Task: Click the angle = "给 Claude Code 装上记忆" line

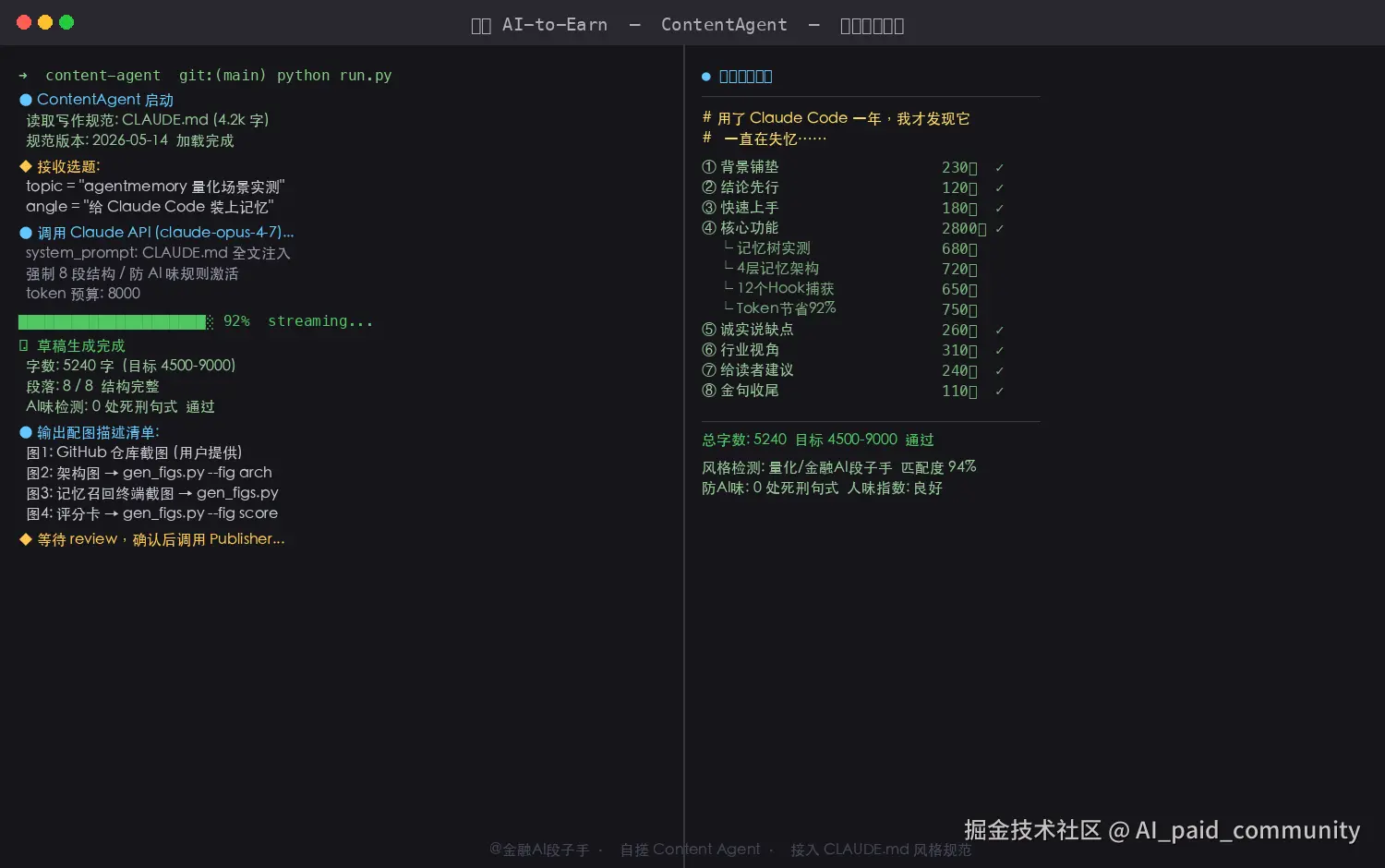Action: (150, 207)
